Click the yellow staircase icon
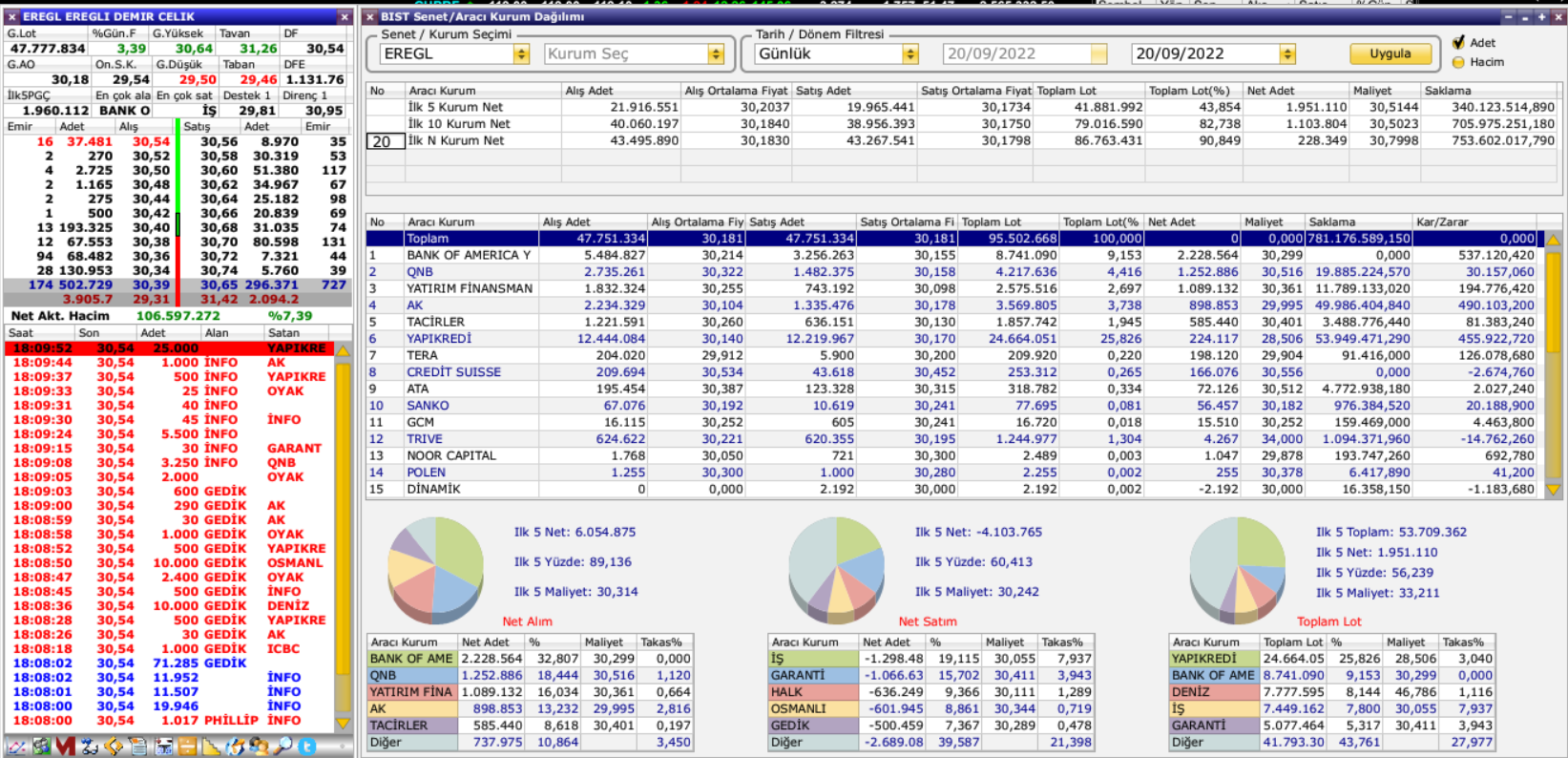Image resolution: width=1568 pixels, height=758 pixels. [x=211, y=746]
